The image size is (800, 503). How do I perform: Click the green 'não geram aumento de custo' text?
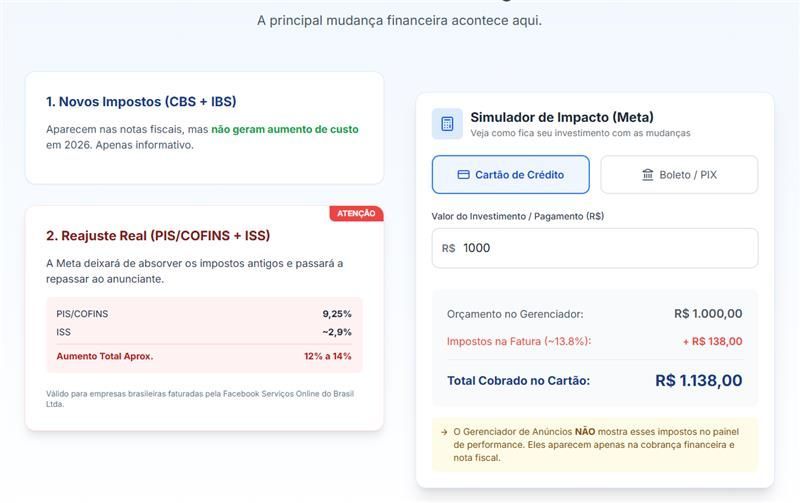pos(284,129)
